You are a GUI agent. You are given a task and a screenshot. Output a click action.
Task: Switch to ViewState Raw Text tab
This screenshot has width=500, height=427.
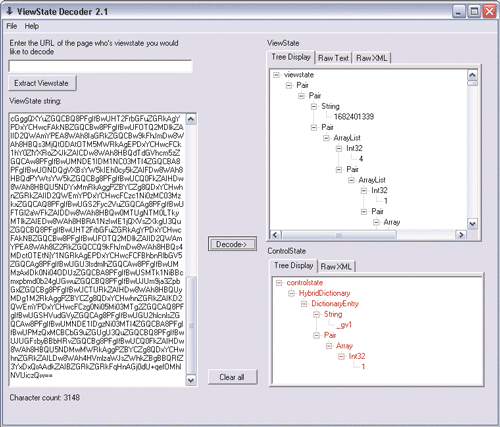point(333,58)
